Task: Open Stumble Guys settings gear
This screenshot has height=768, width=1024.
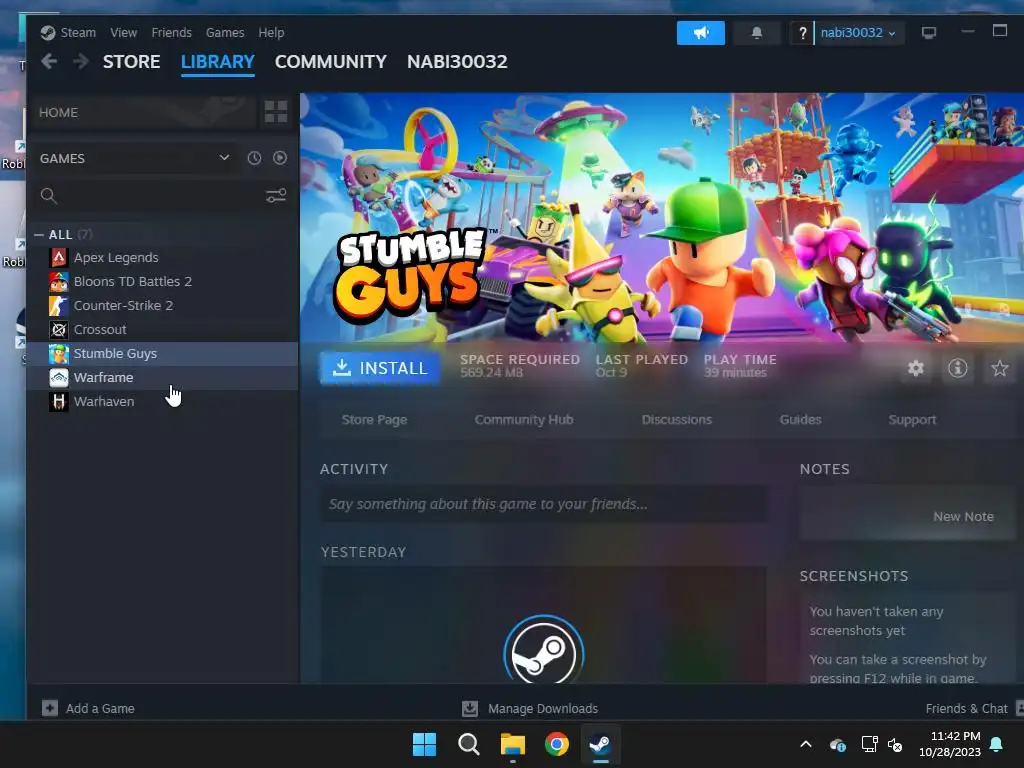Action: 916,368
